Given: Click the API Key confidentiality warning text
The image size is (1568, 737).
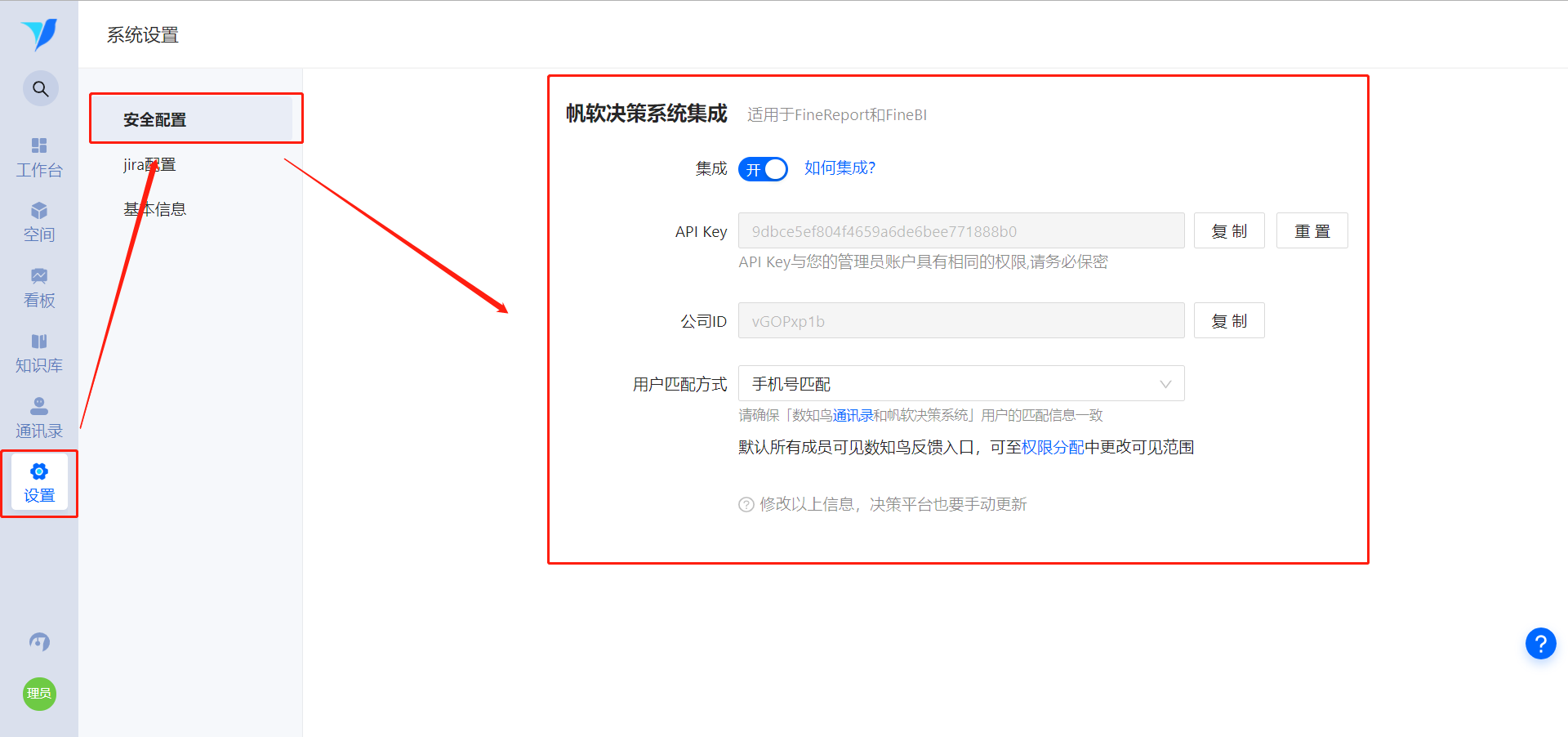Looking at the screenshot, I should tap(924, 261).
